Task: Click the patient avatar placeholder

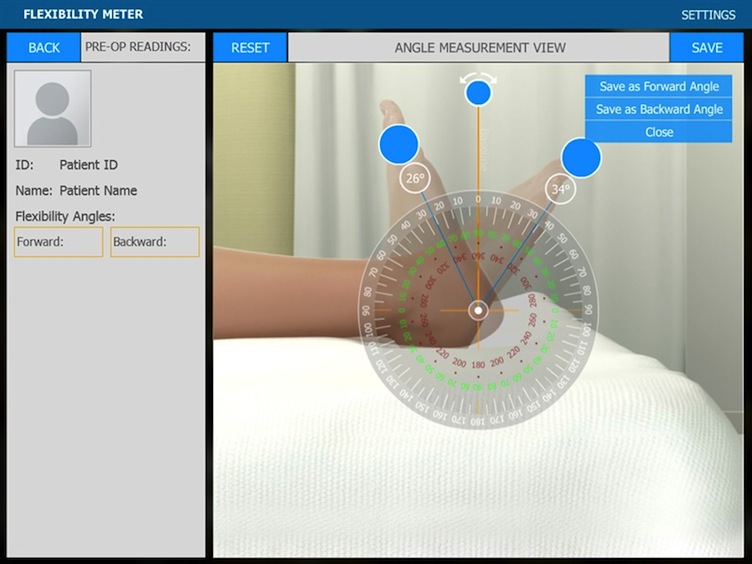Action: 53,108
